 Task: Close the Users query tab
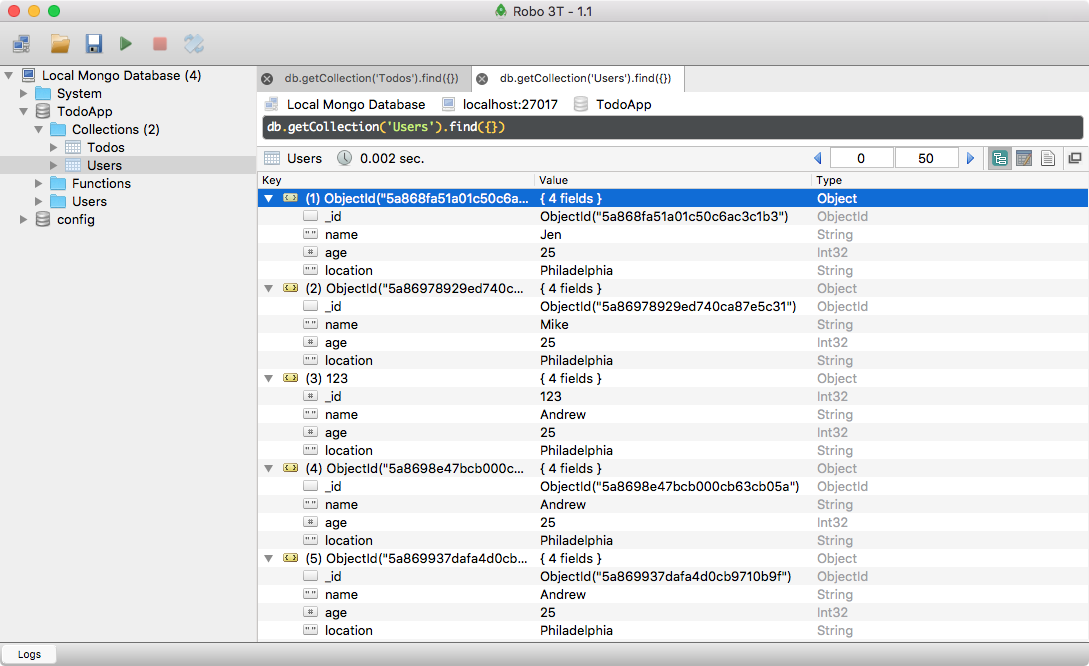482,78
